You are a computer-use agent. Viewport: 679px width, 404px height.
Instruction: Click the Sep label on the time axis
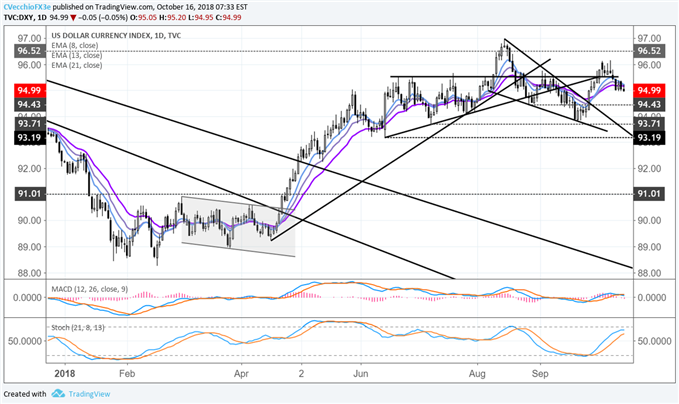(x=540, y=373)
